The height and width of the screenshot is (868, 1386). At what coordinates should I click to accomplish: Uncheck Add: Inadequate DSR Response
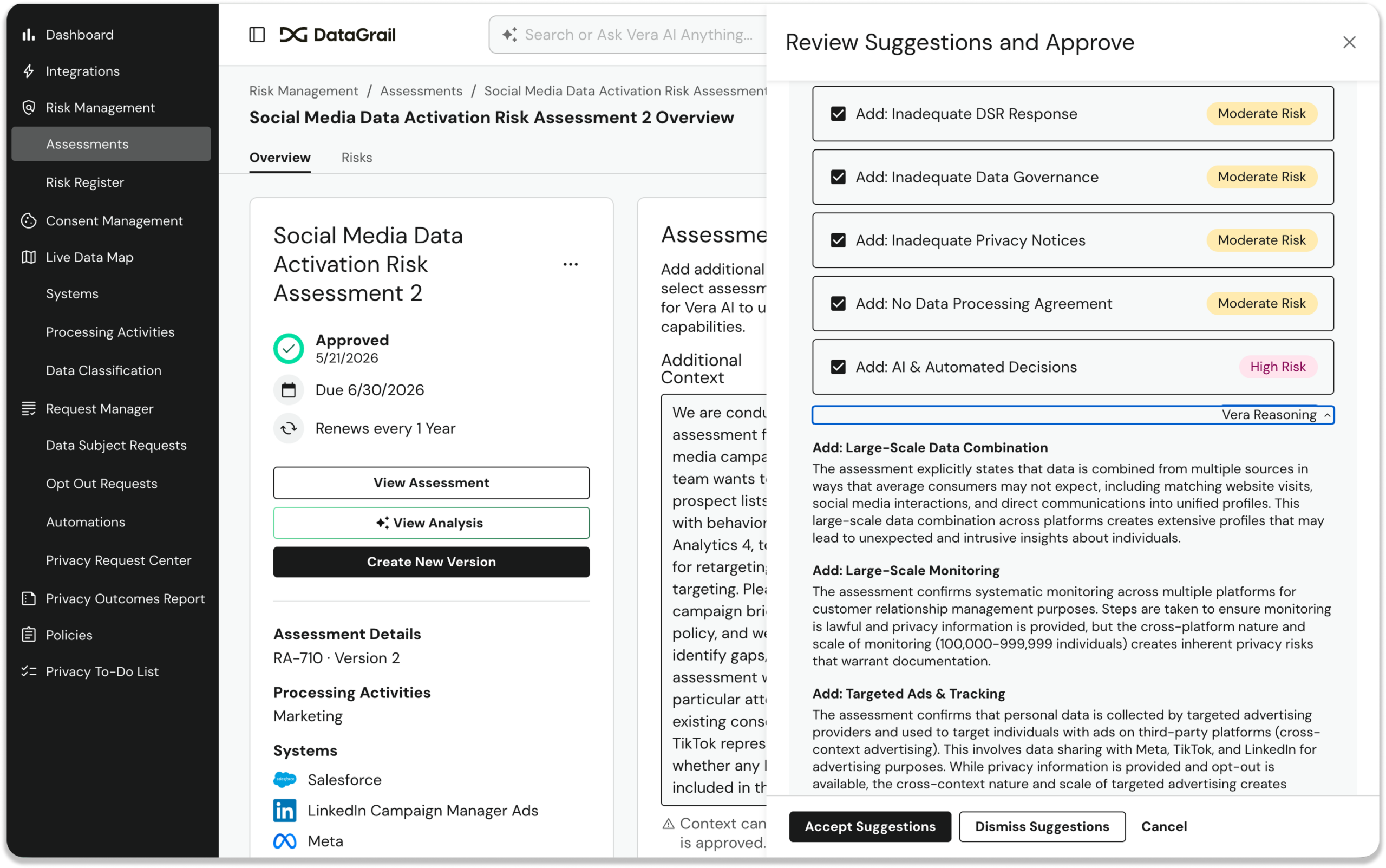coord(838,114)
